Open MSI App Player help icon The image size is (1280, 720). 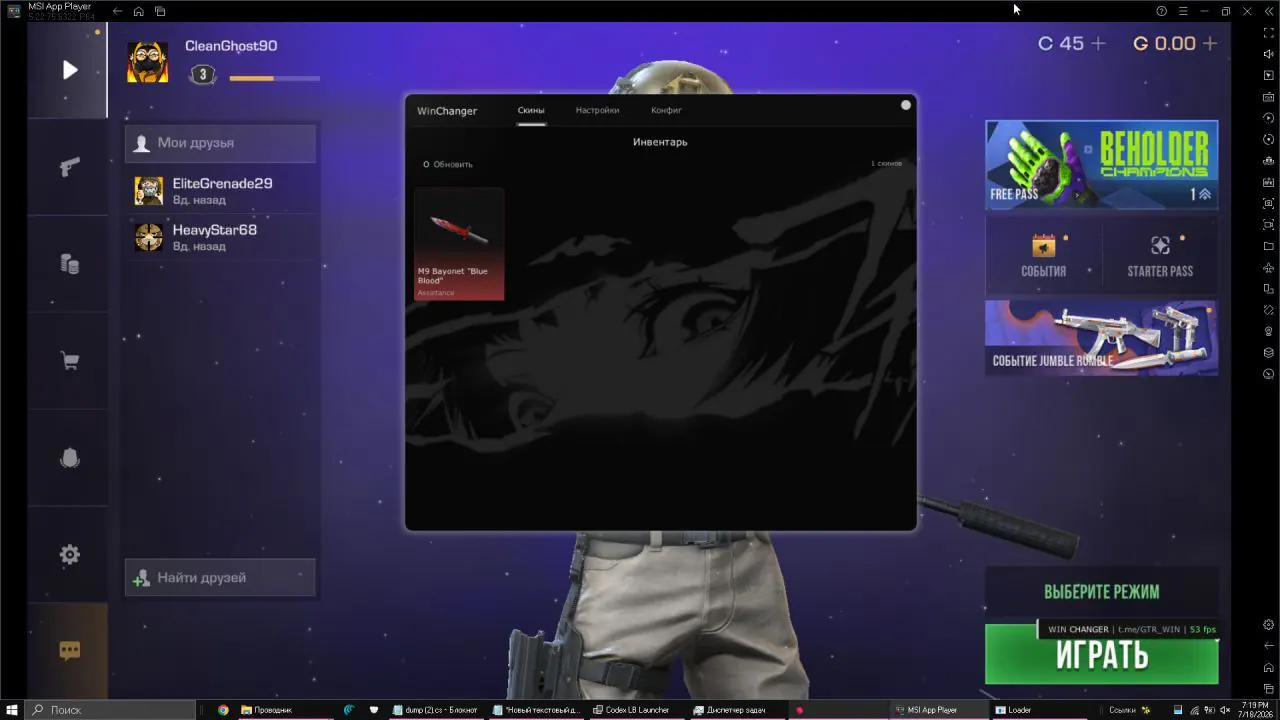pyautogui.click(x=1161, y=11)
